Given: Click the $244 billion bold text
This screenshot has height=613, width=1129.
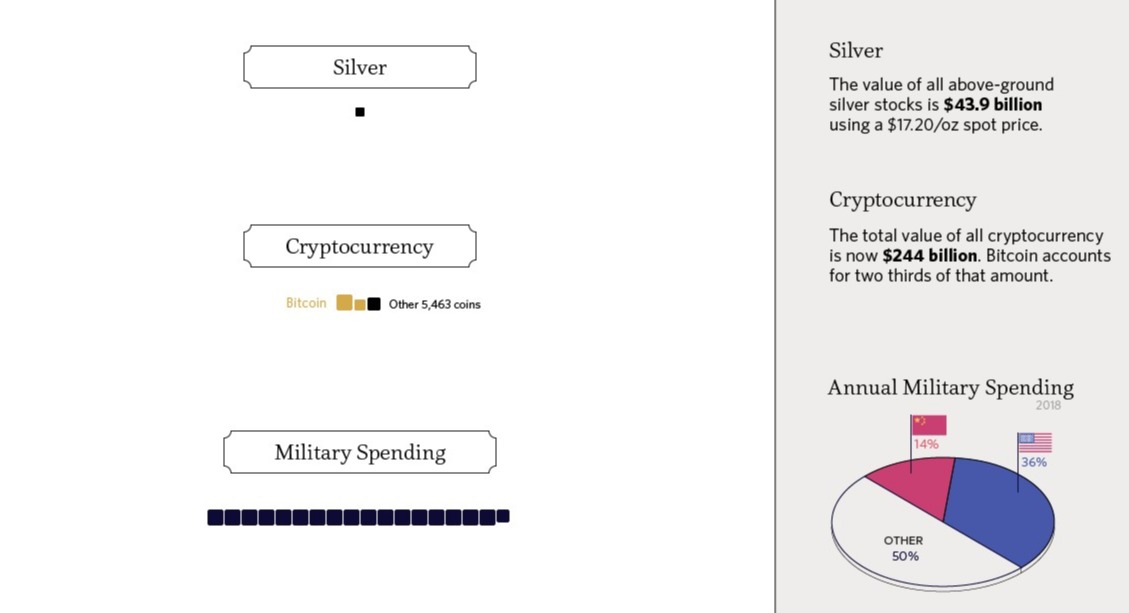Looking at the screenshot, I should click(930, 256).
